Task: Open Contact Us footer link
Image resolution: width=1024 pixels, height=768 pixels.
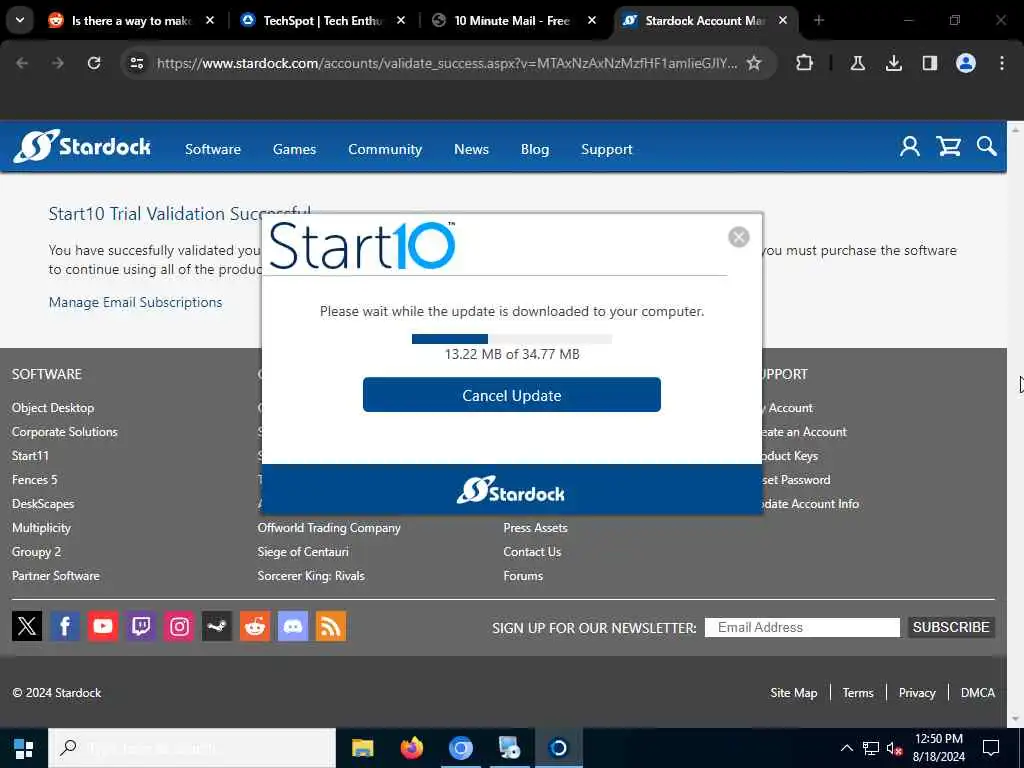Action: point(532,552)
